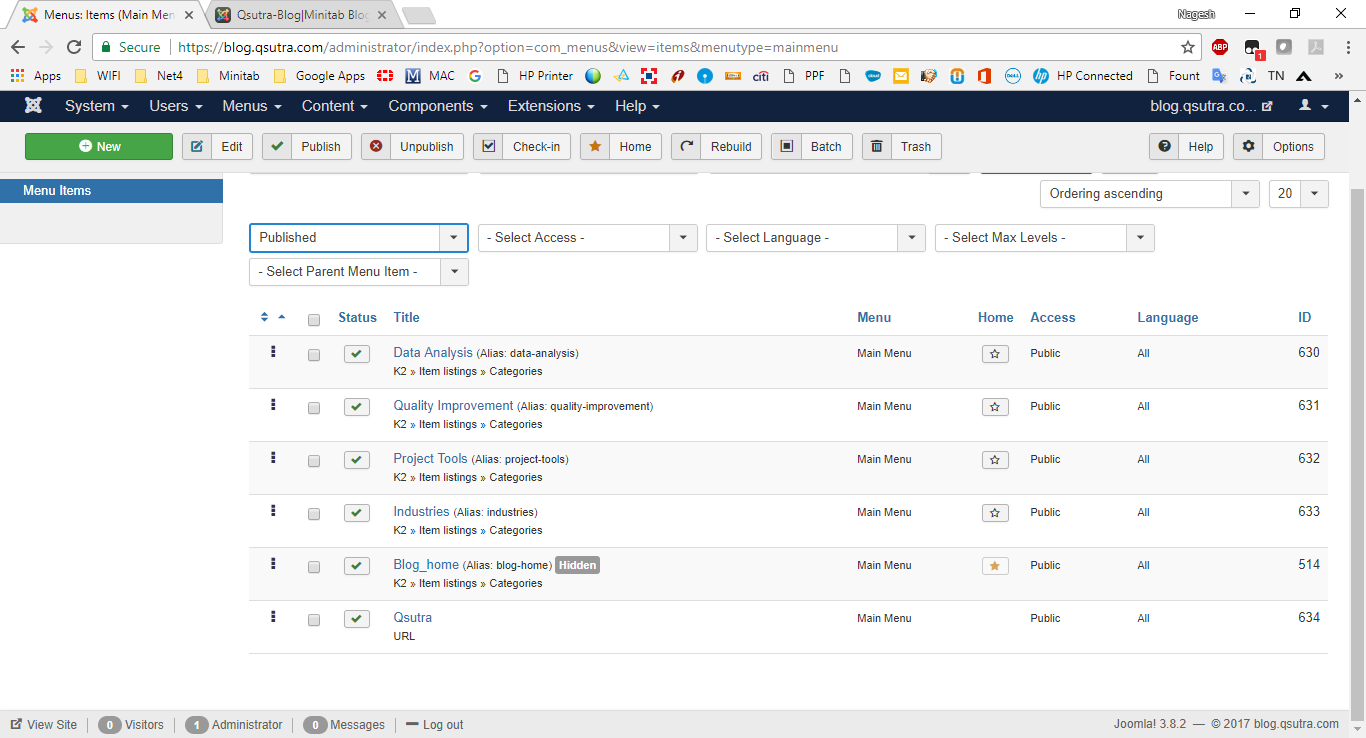
Task: Open the Options button
Action: [1279, 147]
